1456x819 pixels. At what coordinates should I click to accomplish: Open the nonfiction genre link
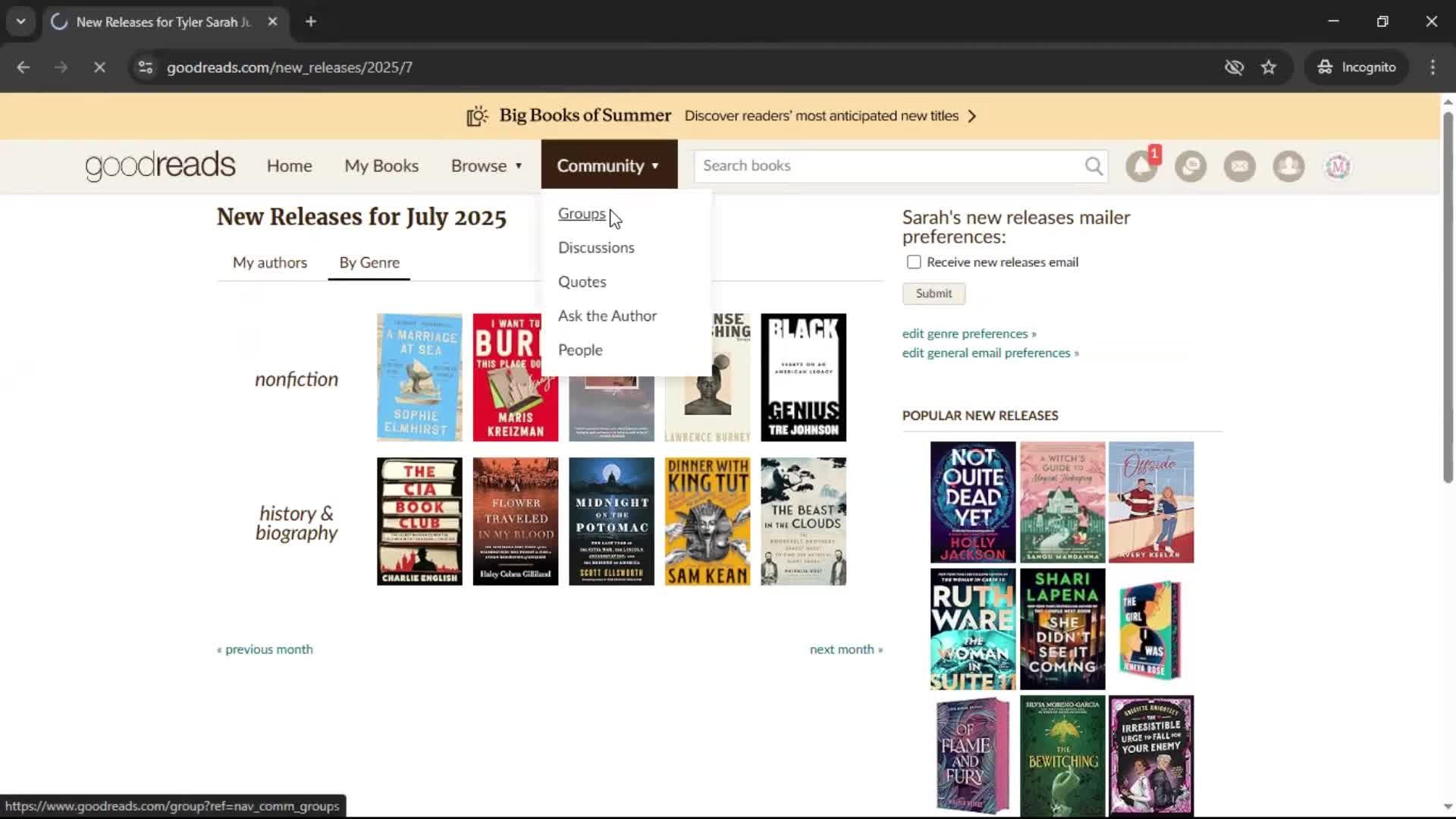[297, 379]
